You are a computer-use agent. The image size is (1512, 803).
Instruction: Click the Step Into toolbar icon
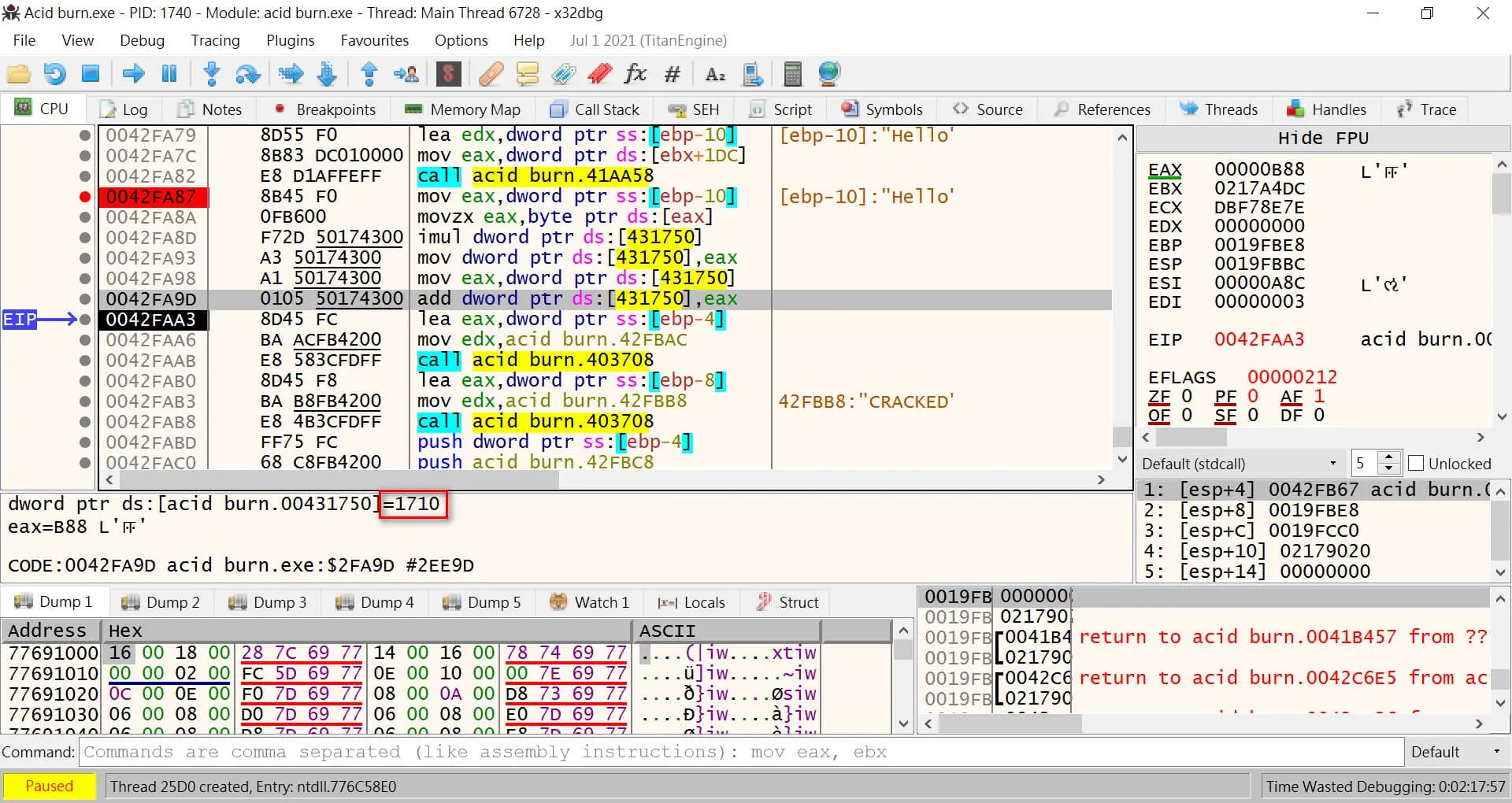click(x=211, y=74)
